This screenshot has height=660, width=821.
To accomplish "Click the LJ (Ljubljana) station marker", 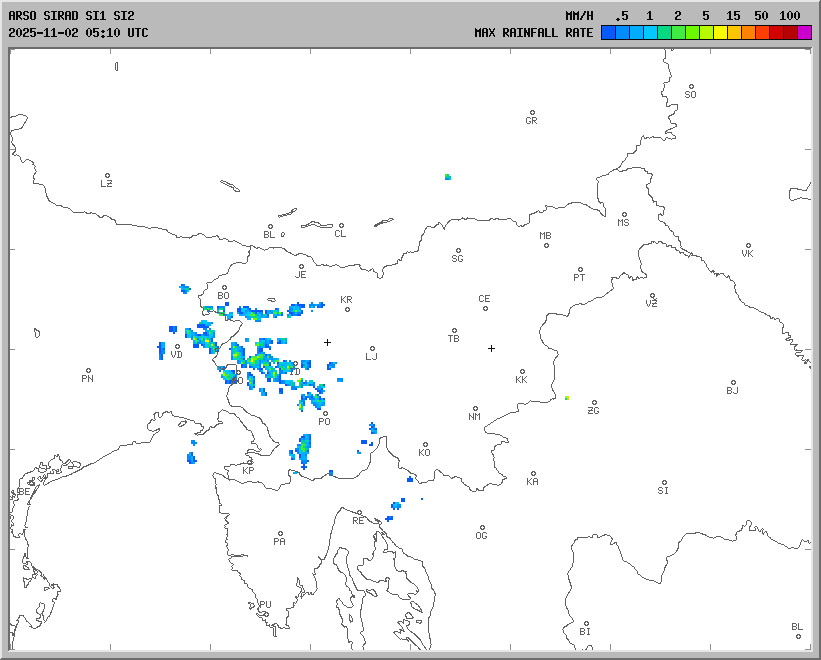I will (372, 349).
